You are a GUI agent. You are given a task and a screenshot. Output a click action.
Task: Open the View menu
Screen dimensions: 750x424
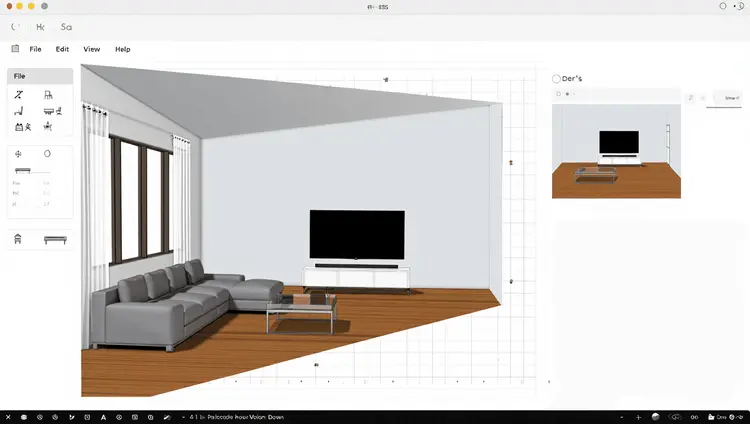[x=91, y=49]
